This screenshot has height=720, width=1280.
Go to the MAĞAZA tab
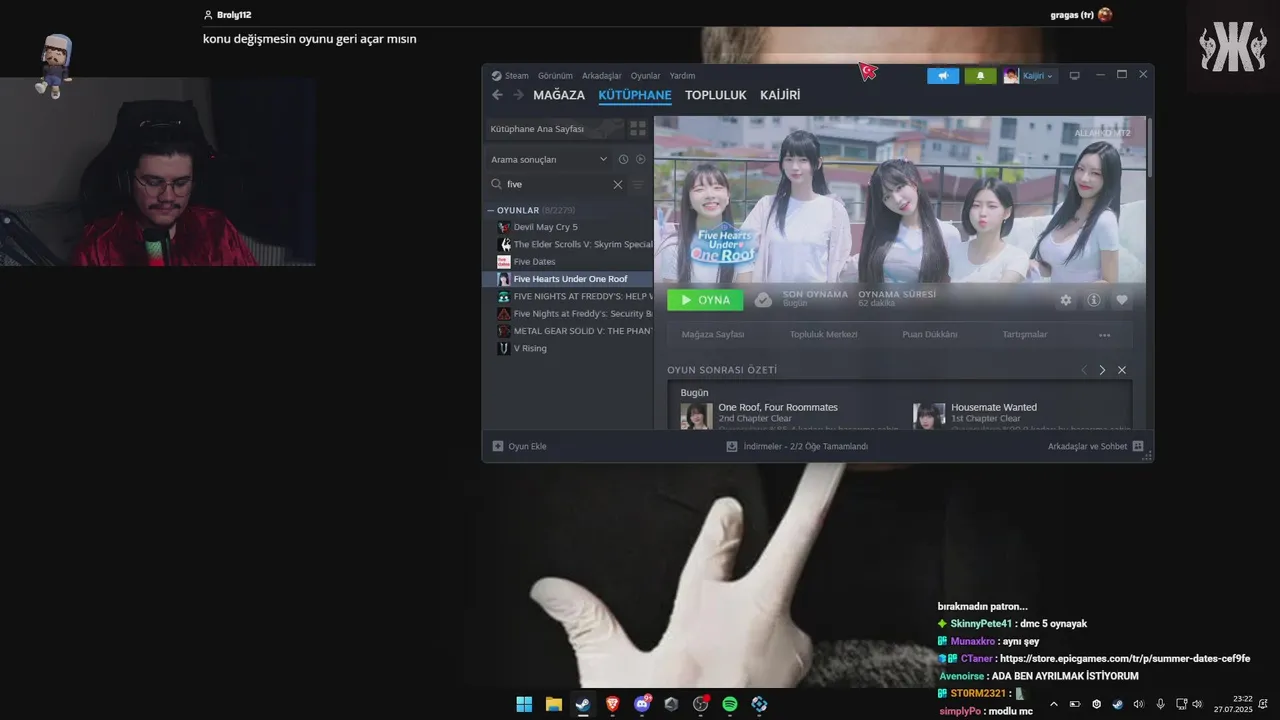click(559, 95)
